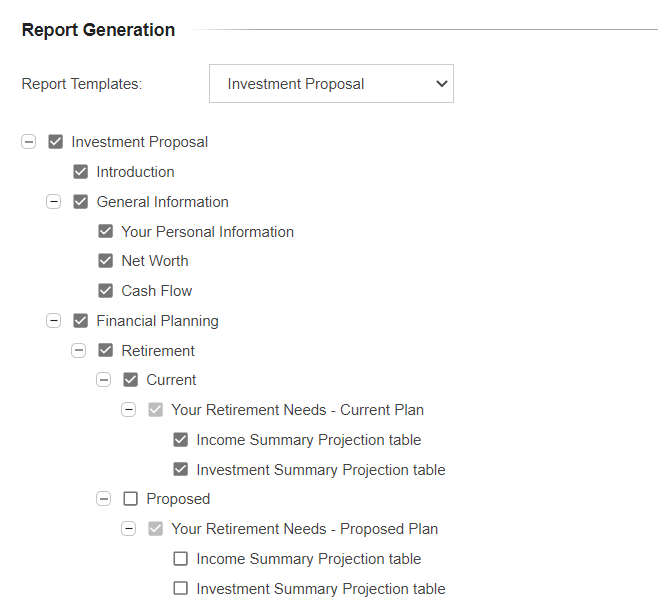The height and width of the screenshot is (601, 658).
Task: Toggle the General Information checkbox
Action: pos(81,202)
